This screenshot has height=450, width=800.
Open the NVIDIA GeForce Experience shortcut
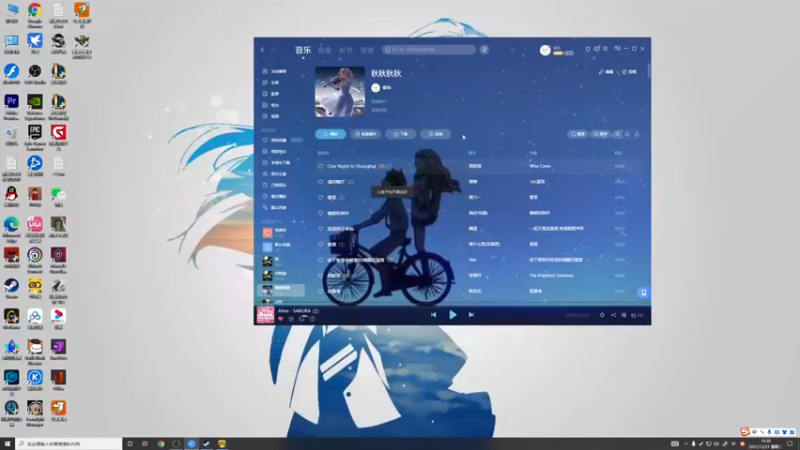(x=35, y=107)
